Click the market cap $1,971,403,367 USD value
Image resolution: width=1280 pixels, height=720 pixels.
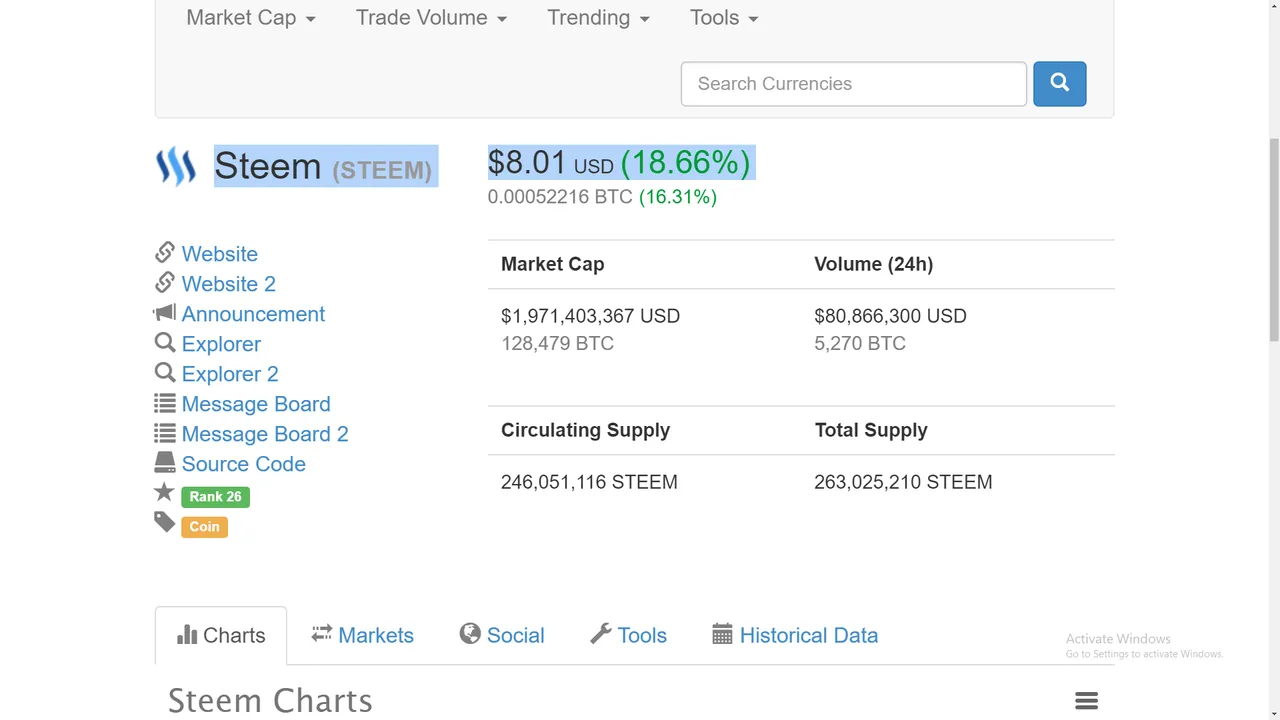[x=590, y=316]
